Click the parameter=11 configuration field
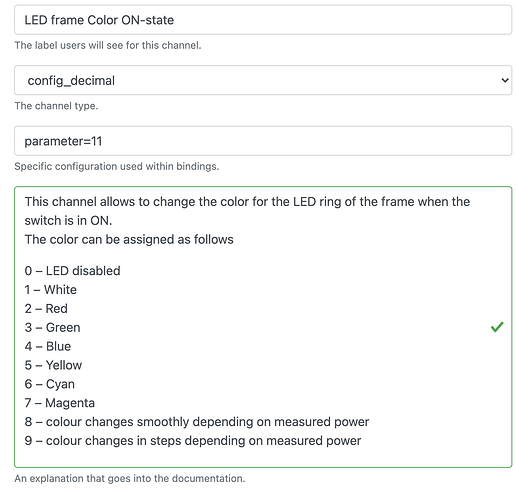This screenshot has width=516, height=500. click(x=263, y=141)
